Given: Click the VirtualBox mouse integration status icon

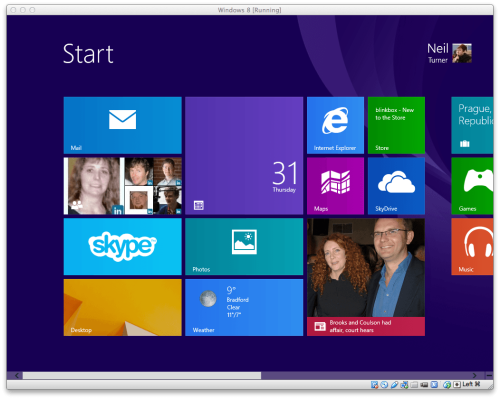Looking at the screenshot, I should click(x=447, y=385).
